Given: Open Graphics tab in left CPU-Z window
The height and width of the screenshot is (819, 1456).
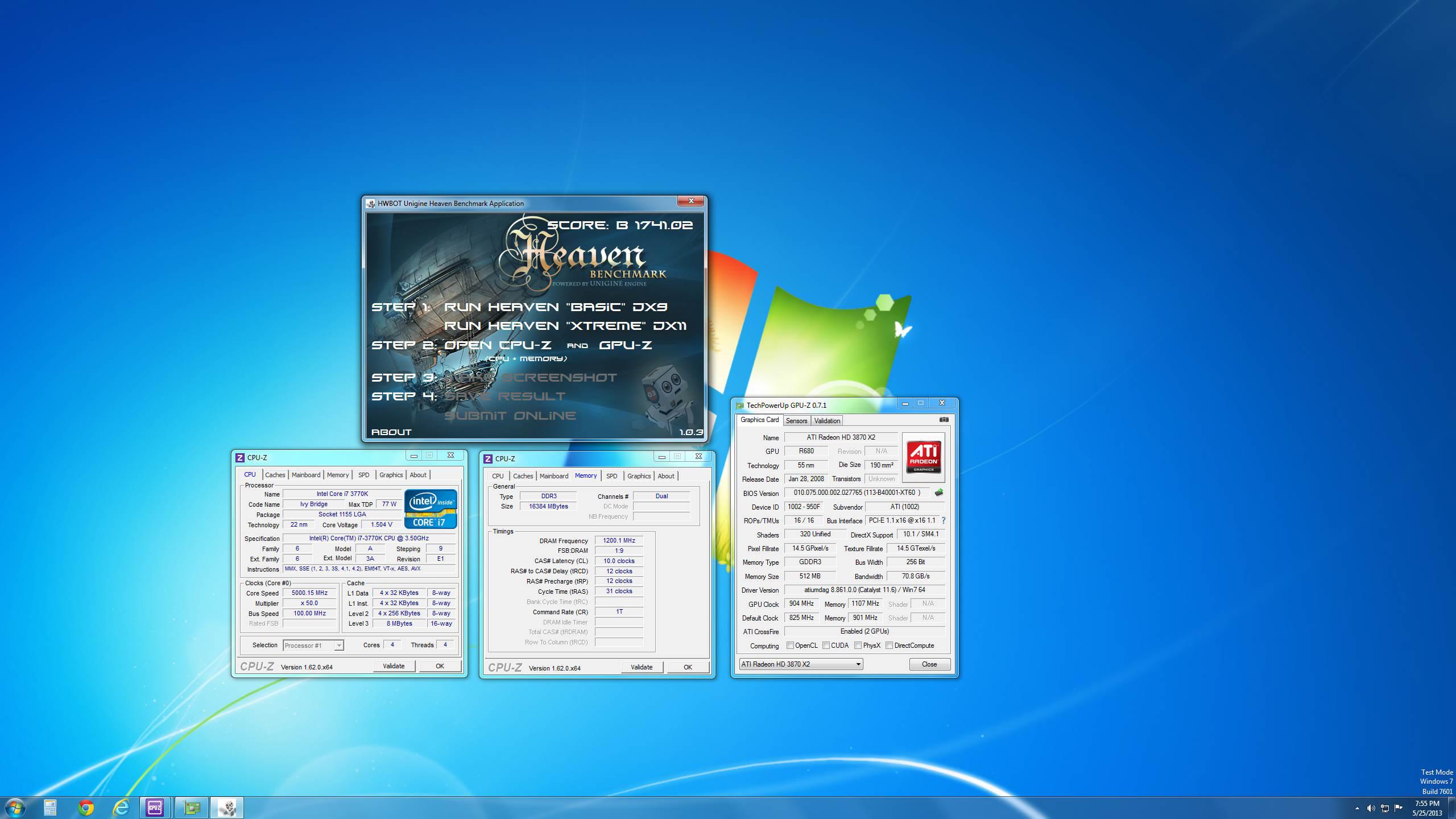Looking at the screenshot, I should coord(391,475).
